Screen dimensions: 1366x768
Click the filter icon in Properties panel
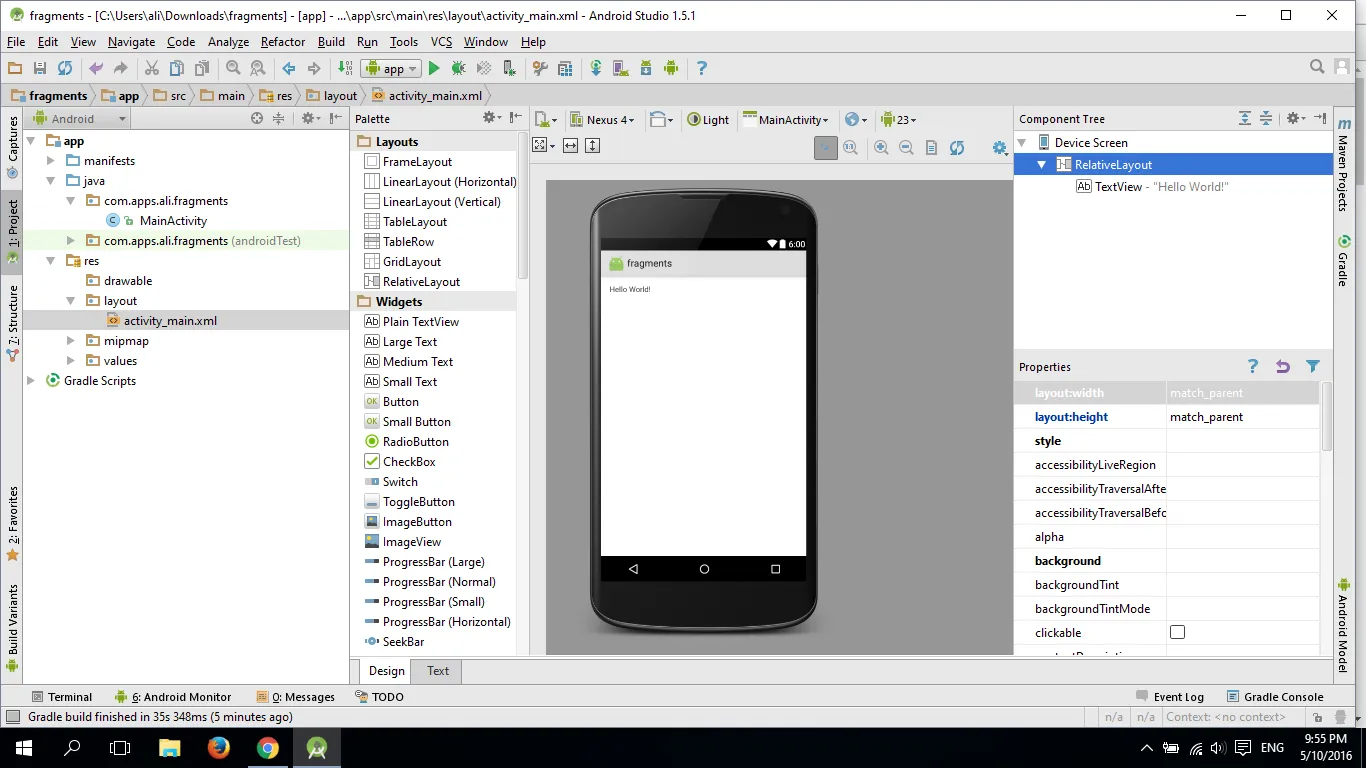(1312, 367)
